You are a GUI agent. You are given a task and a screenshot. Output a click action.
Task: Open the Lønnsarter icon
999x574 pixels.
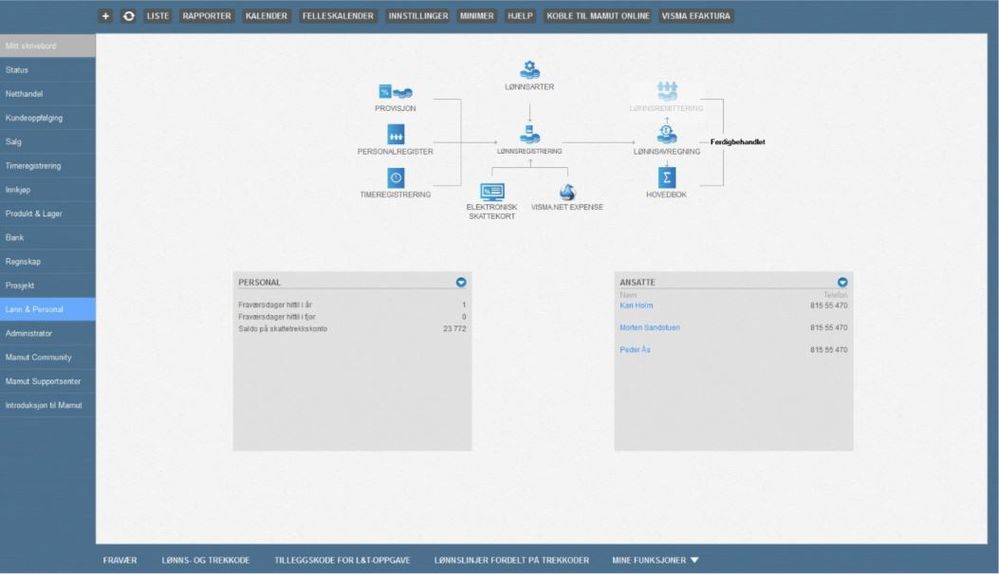click(x=529, y=69)
